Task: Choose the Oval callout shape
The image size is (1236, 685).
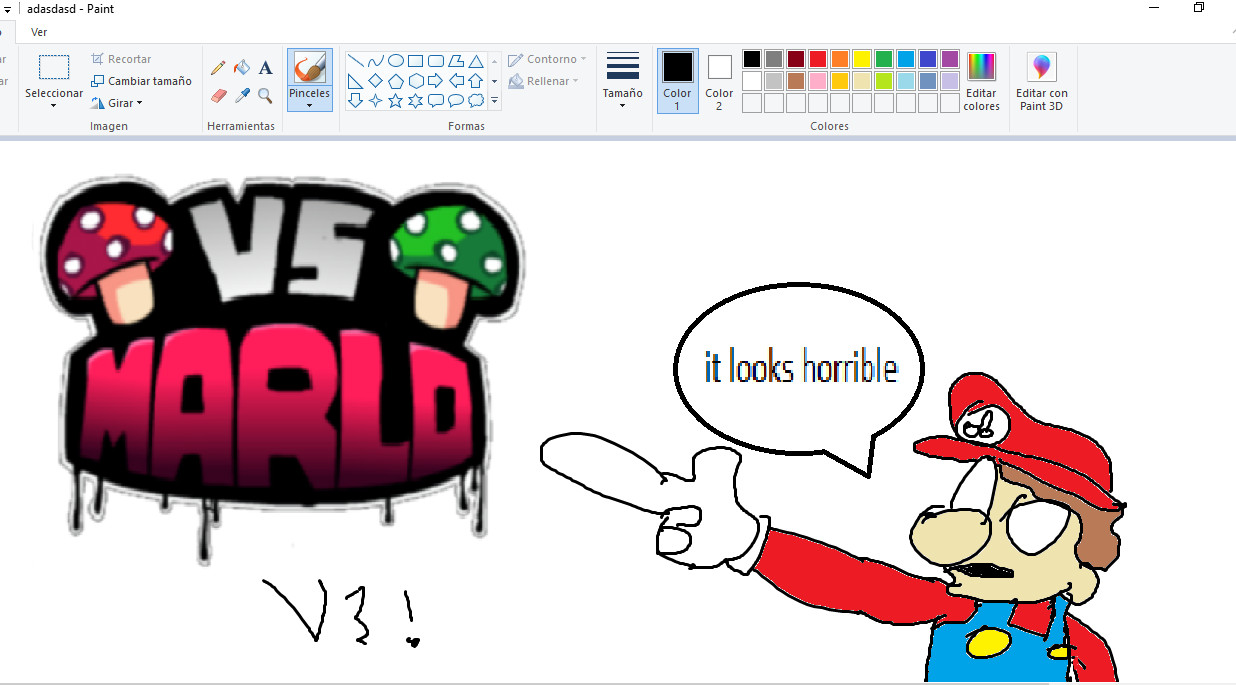Action: tap(455, 100)
